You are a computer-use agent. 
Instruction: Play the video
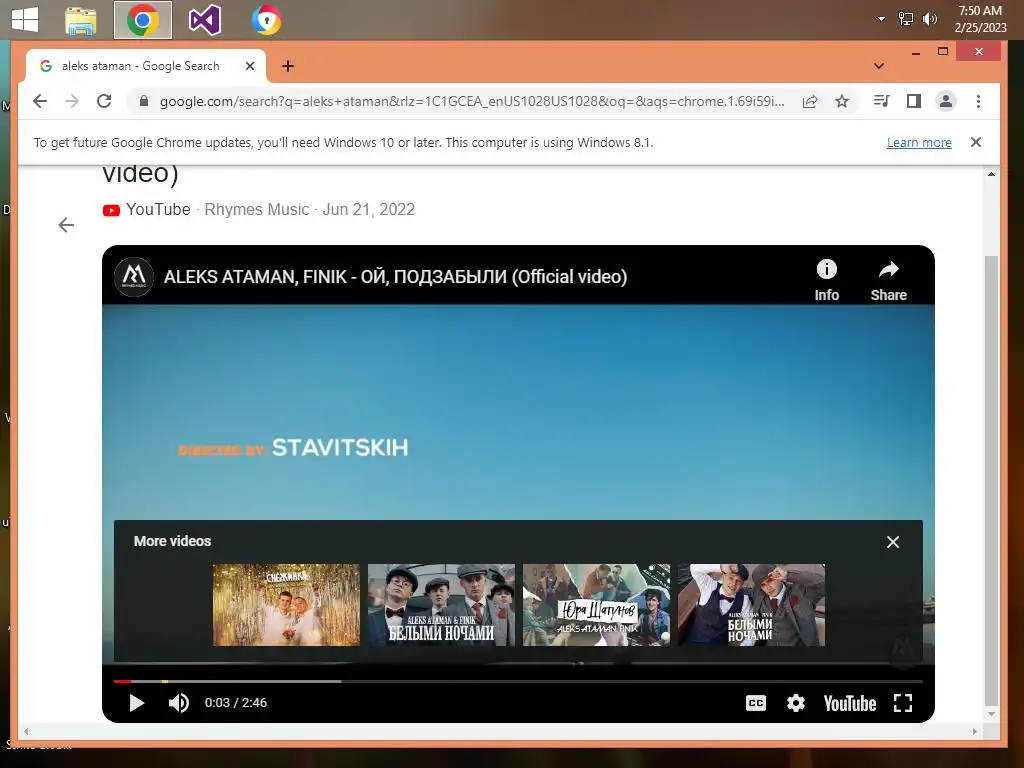coord(136,703)
